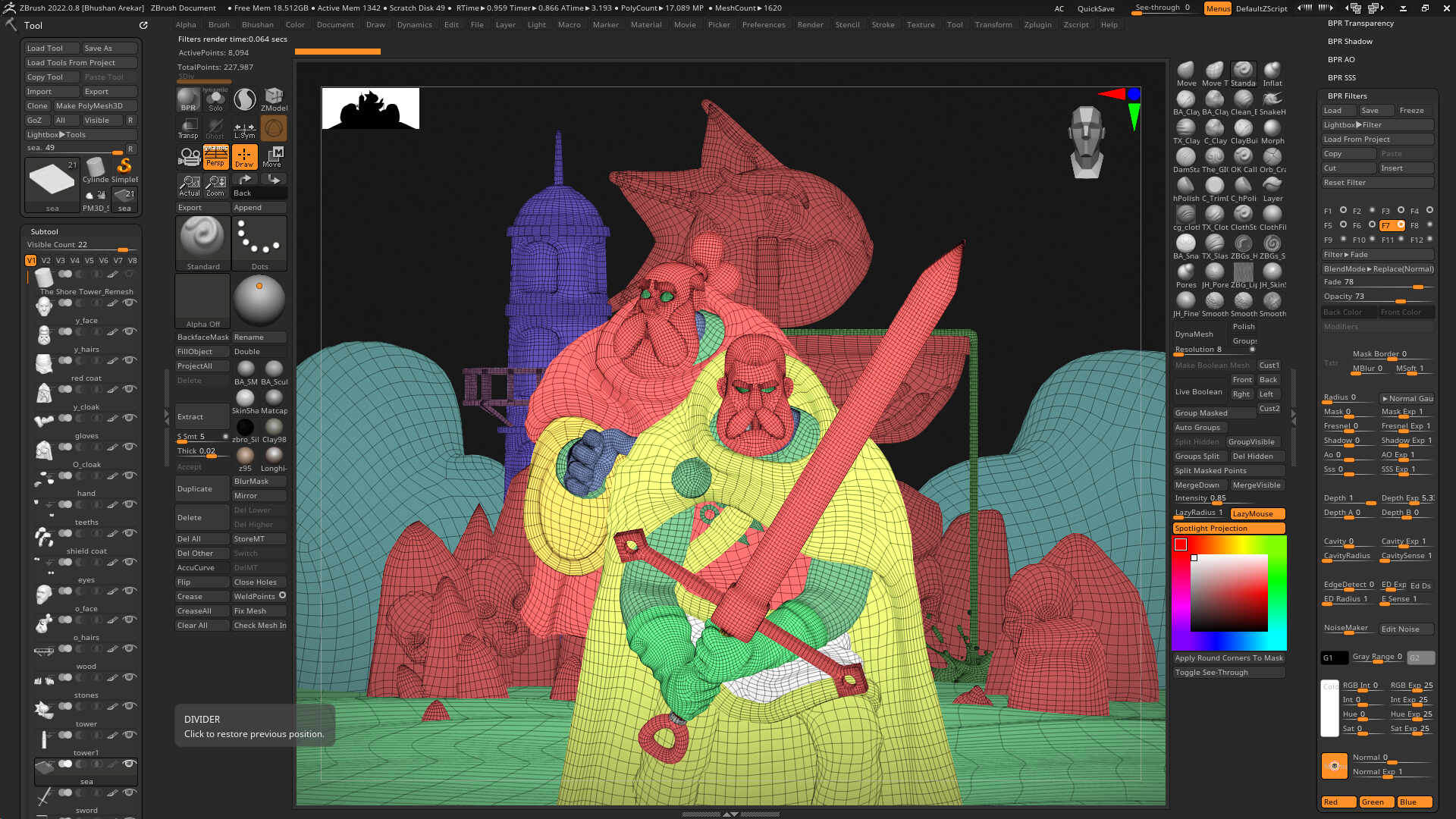Open the BlendMode Replace(Normal) dropdown
This screenshot has height=819, width=1456.
(x=1376, y=268)
